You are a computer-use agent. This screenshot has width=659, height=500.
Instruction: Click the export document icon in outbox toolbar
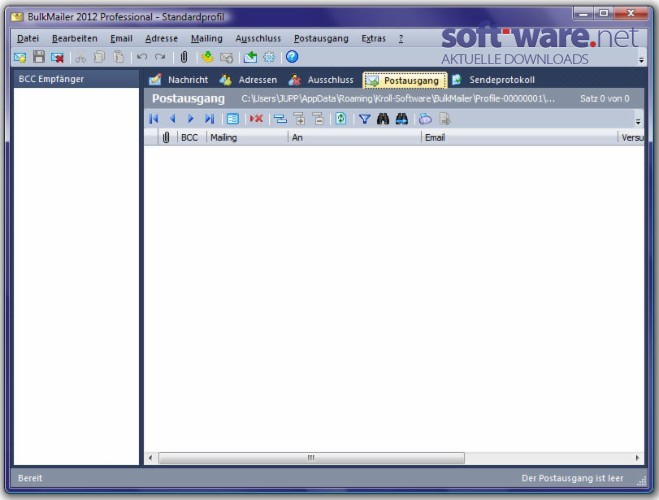(x=445, y=119)
